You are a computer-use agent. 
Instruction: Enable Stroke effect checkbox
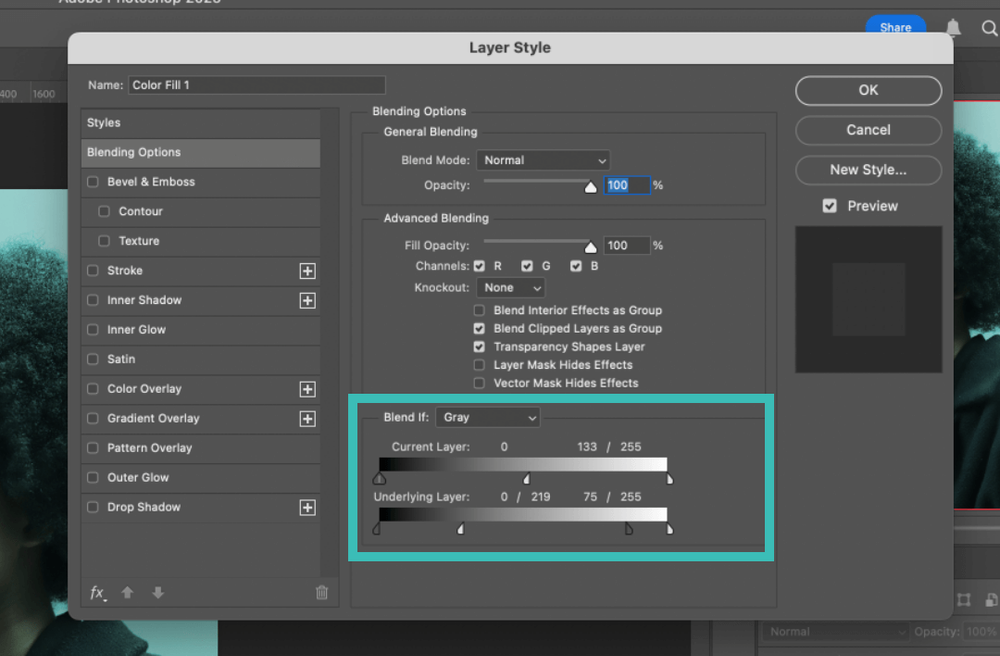(92, 270)
